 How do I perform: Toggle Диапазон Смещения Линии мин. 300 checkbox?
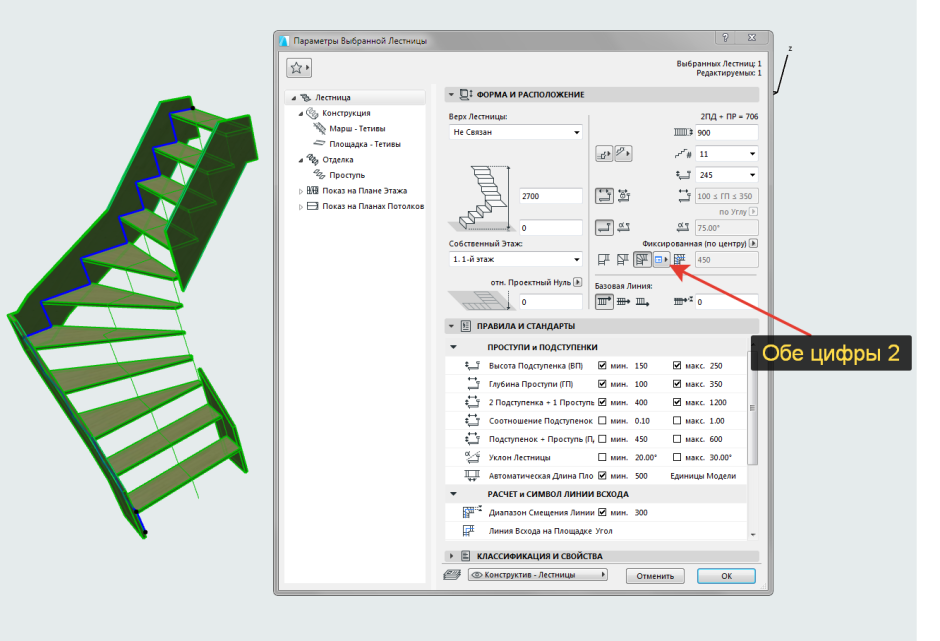[x=602, y=512]
